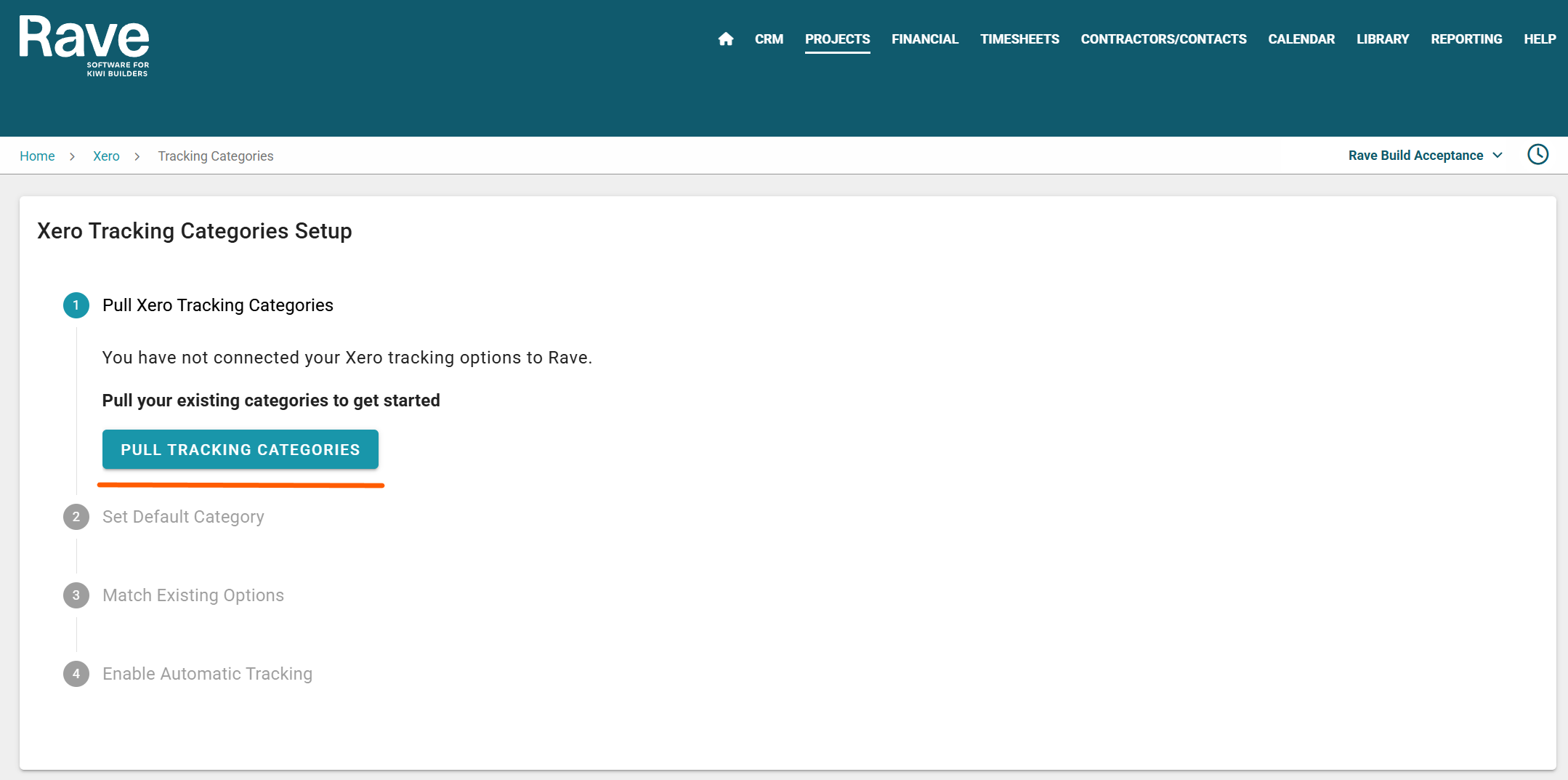Open the Contractors/Contacts menu
The image size is (1568, 780).
coord(1163,39)
